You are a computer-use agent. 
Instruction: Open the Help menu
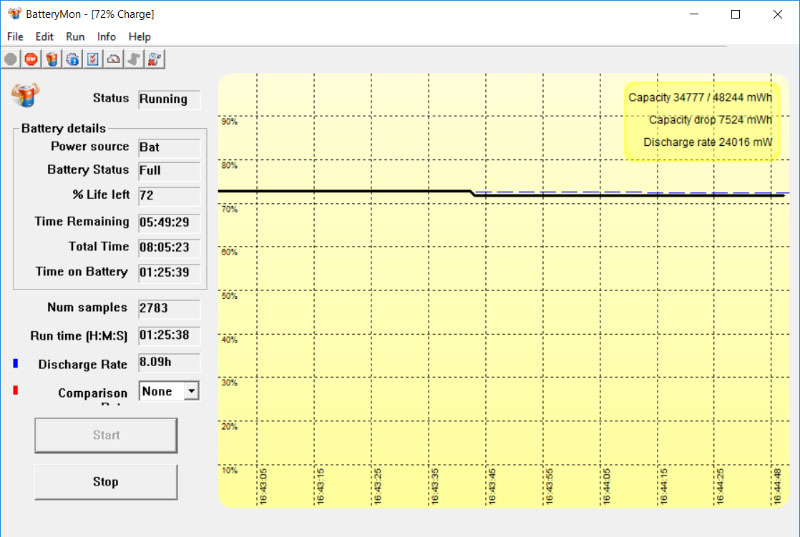click(x=139, y=36)
